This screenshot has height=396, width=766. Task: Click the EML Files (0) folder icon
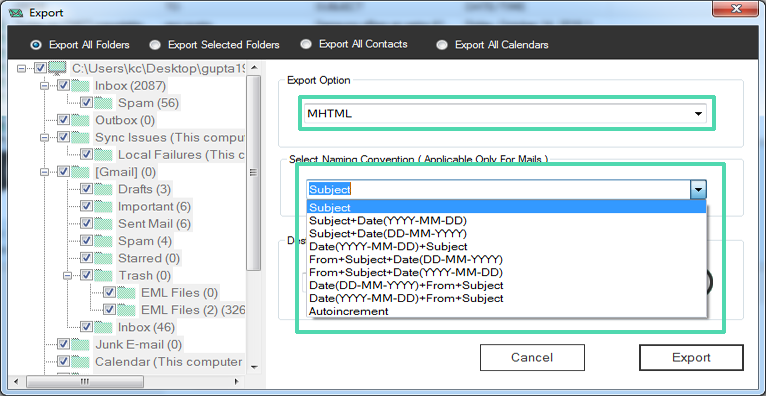point(127,292)
